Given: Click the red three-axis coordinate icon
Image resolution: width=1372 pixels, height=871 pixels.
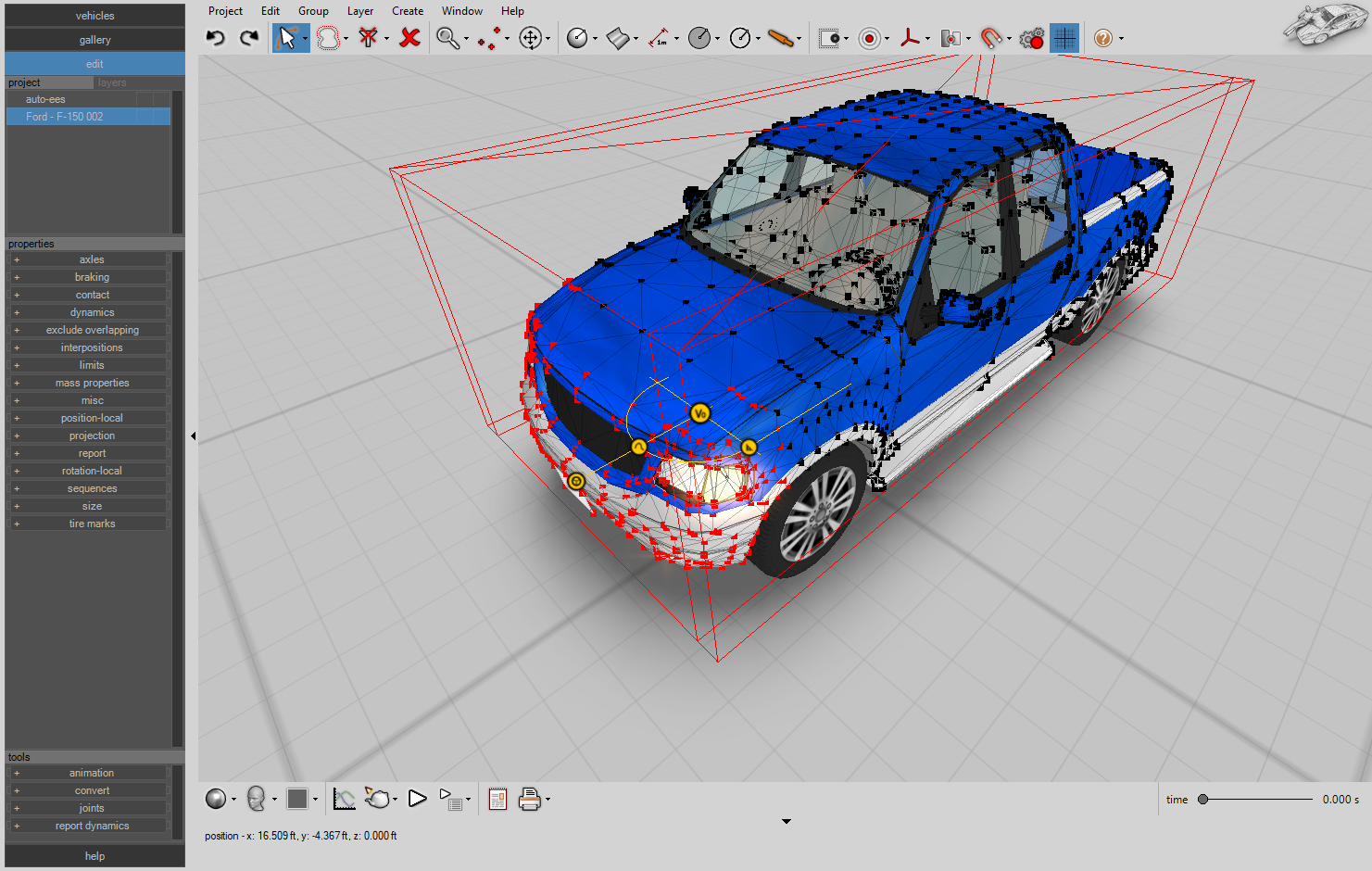Looking at the screenshot, I should point(911,38).
